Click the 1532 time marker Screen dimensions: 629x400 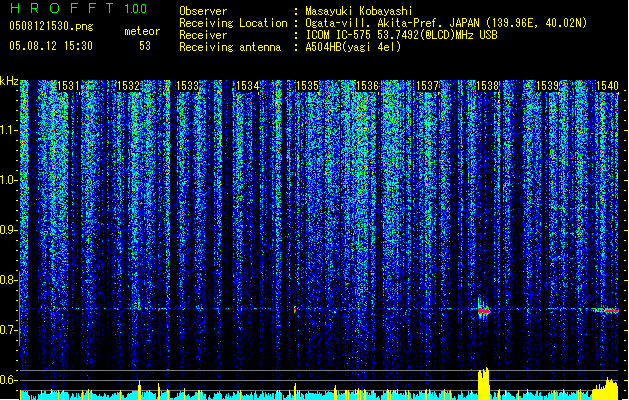128,86
